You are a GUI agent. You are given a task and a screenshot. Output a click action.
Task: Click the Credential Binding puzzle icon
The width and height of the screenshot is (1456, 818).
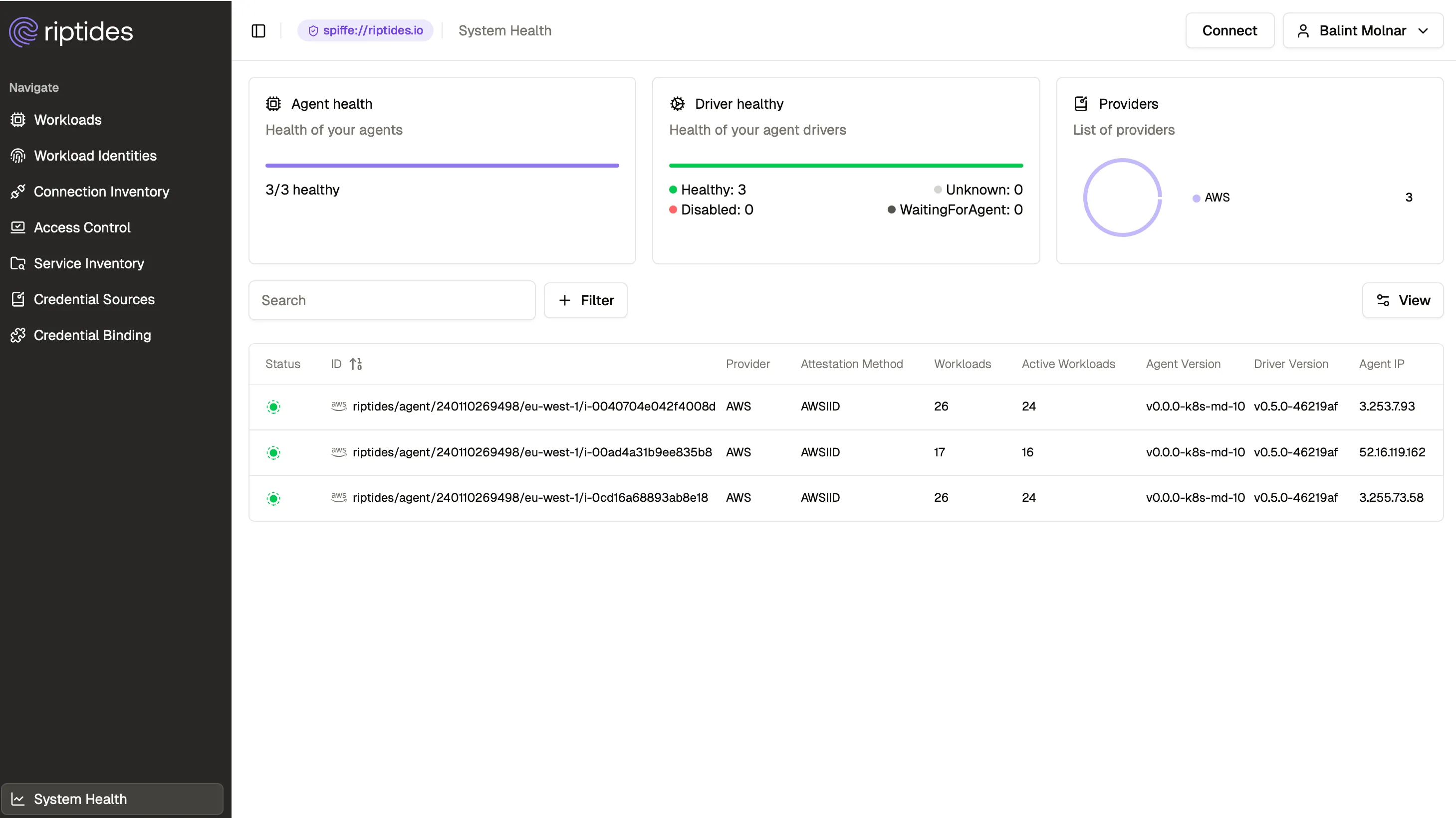tap(17, 335)
